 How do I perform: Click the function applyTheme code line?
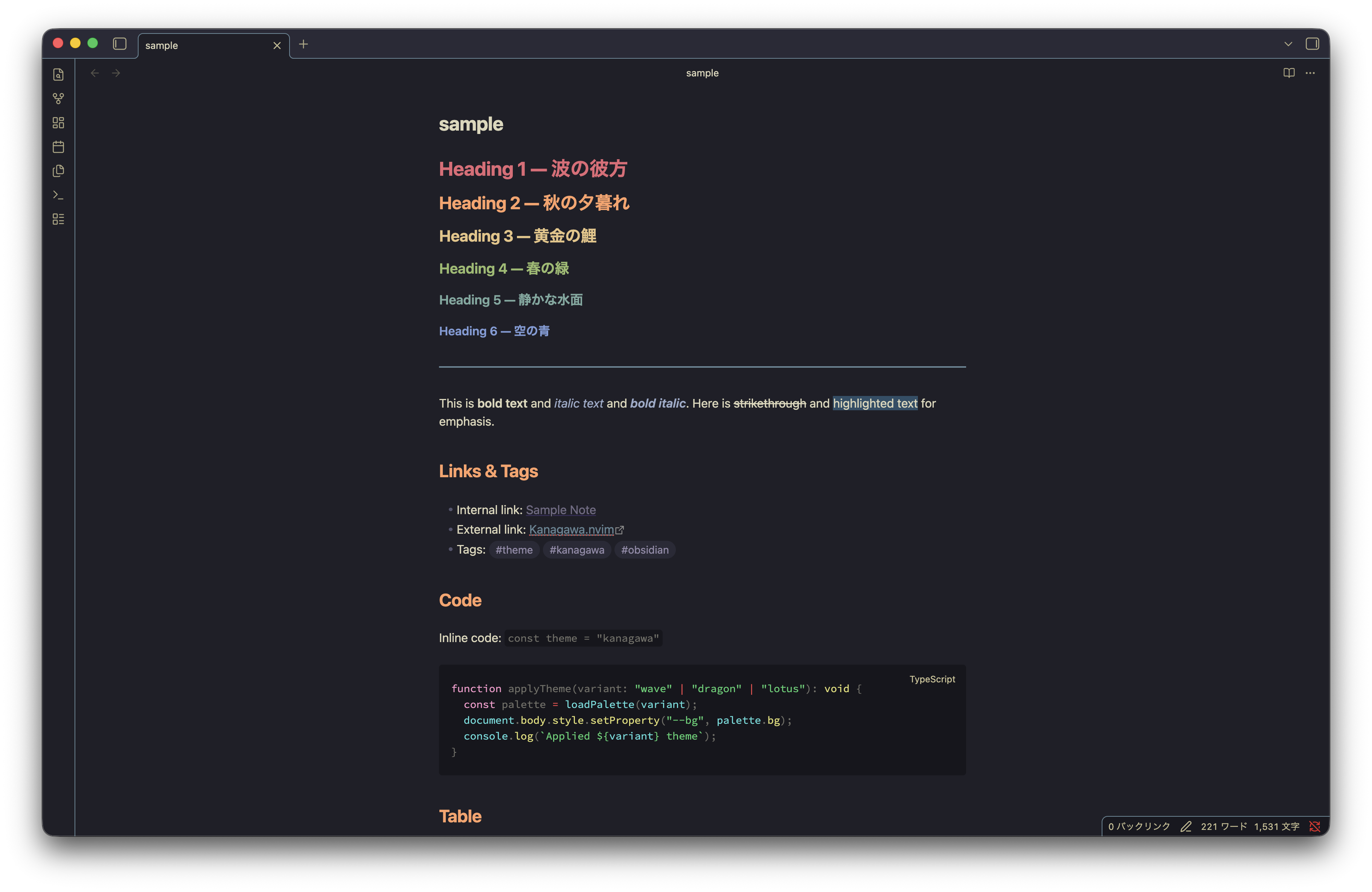click(x=657, y=689)
